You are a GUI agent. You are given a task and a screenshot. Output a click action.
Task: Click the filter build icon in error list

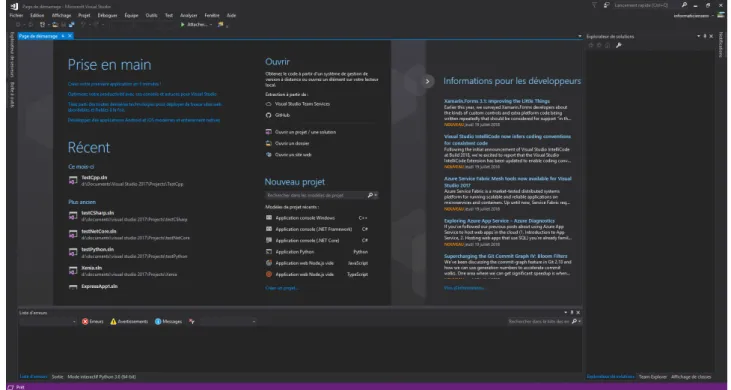pos(192,322)
